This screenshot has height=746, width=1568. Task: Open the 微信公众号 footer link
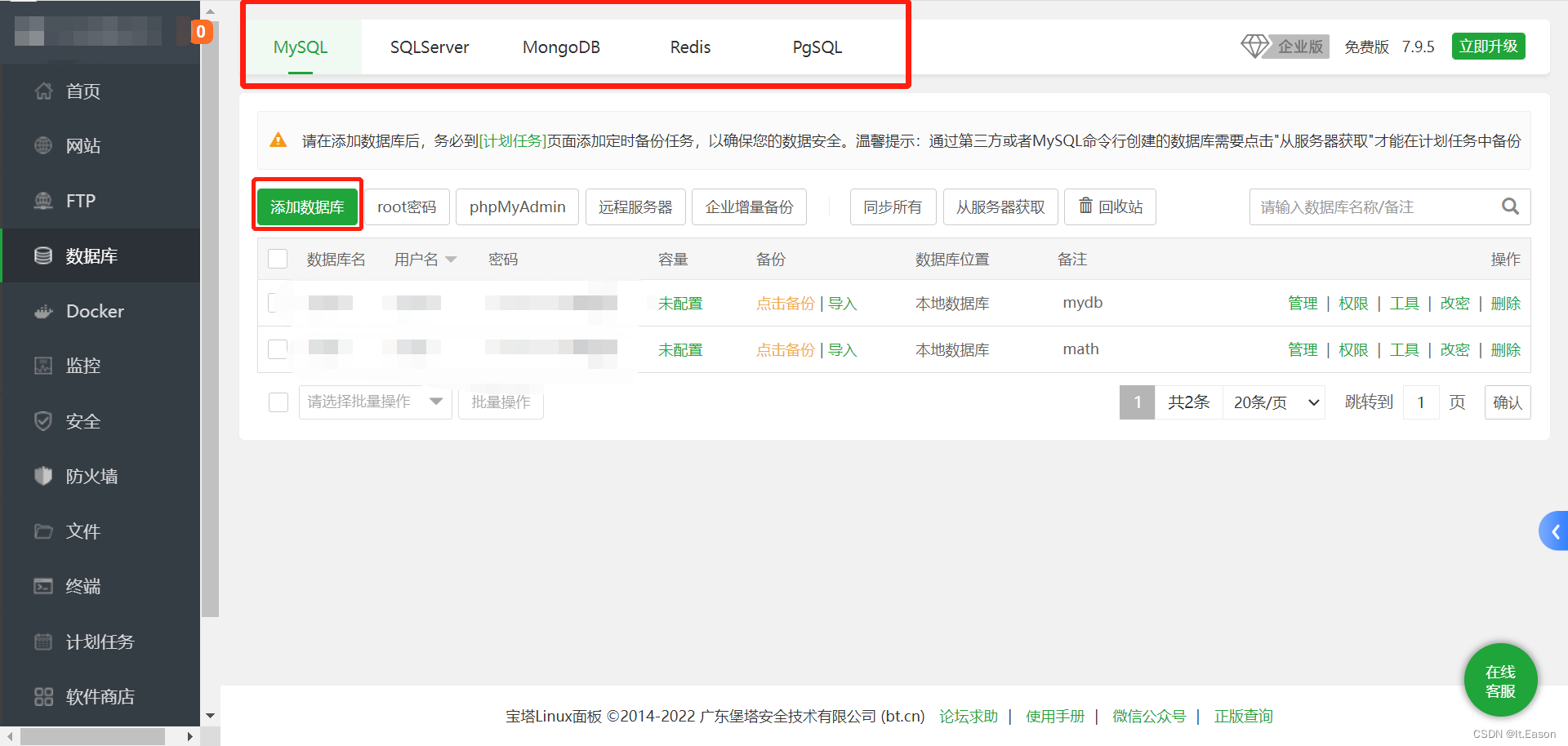[x=1149, y=717]
